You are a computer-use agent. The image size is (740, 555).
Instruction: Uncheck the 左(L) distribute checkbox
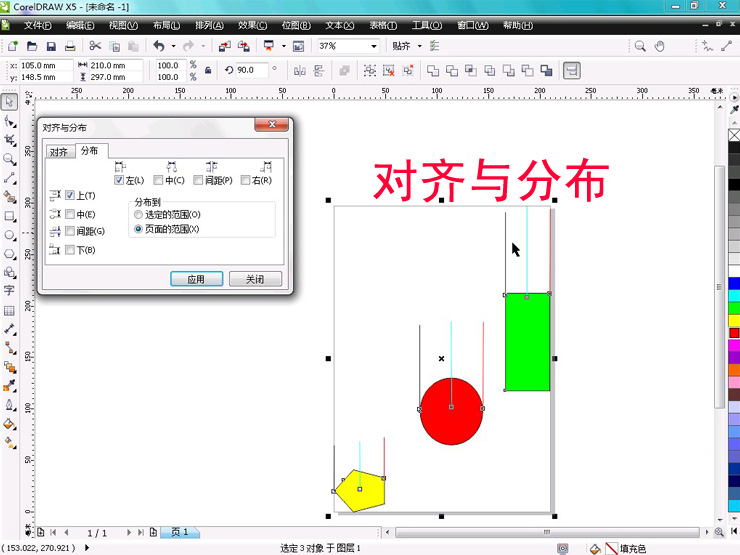coord(119,181)
